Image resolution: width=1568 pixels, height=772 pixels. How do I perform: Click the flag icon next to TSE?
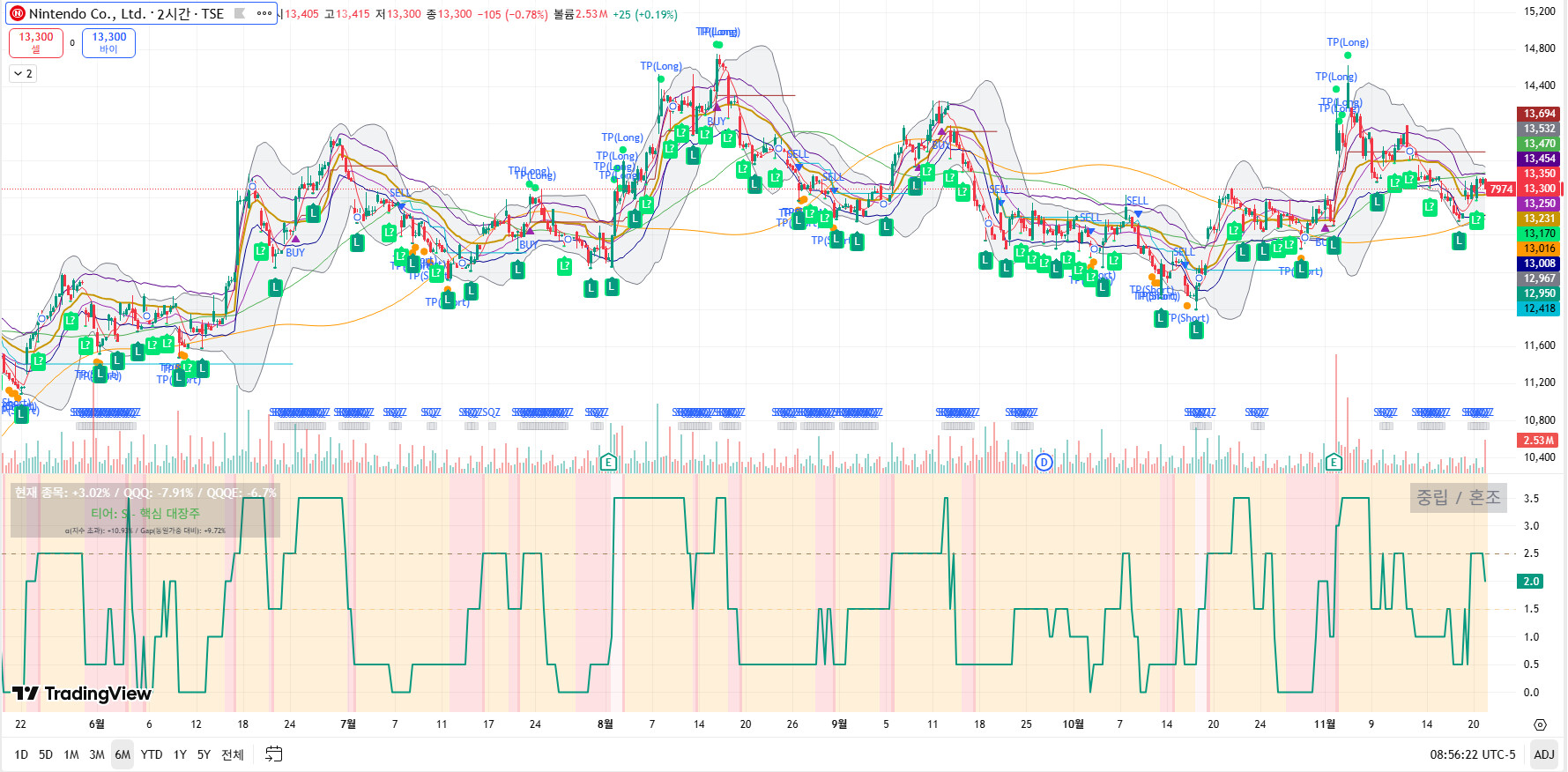[239, 13]
